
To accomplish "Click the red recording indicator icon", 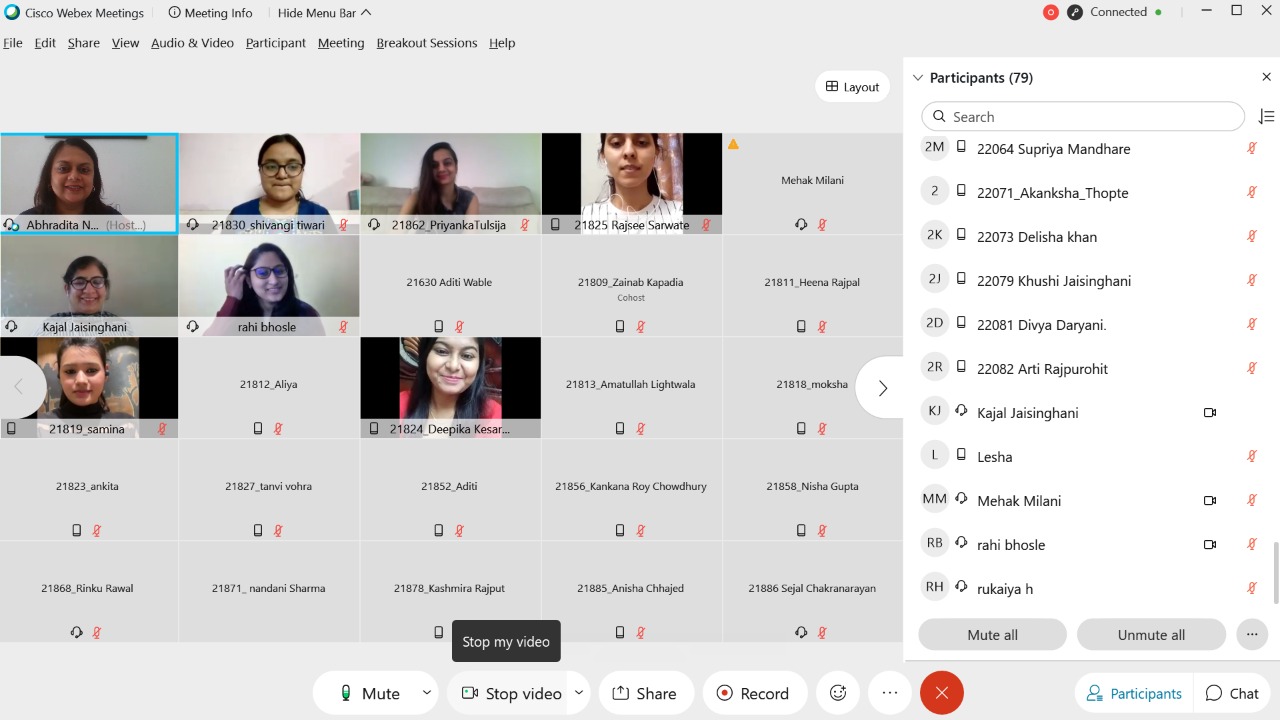I will (x=1050, y=13).
